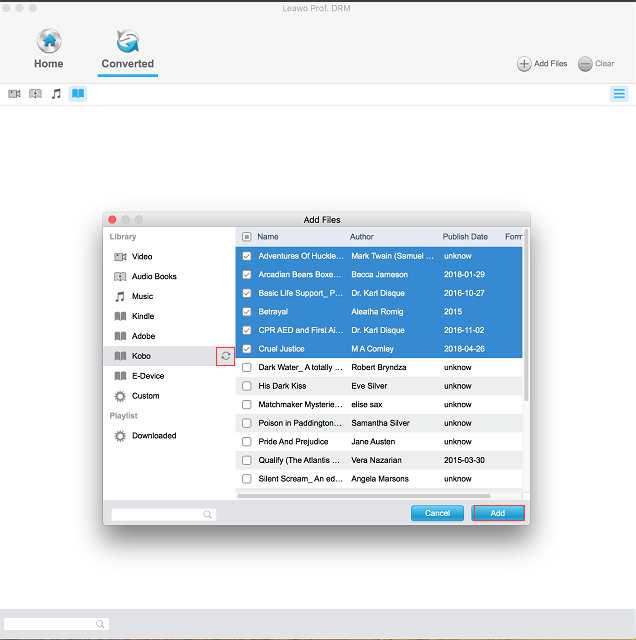Switch to the Converted tab
The height and width of the screenshot is (640, 636).
click(x=128, y=50)
